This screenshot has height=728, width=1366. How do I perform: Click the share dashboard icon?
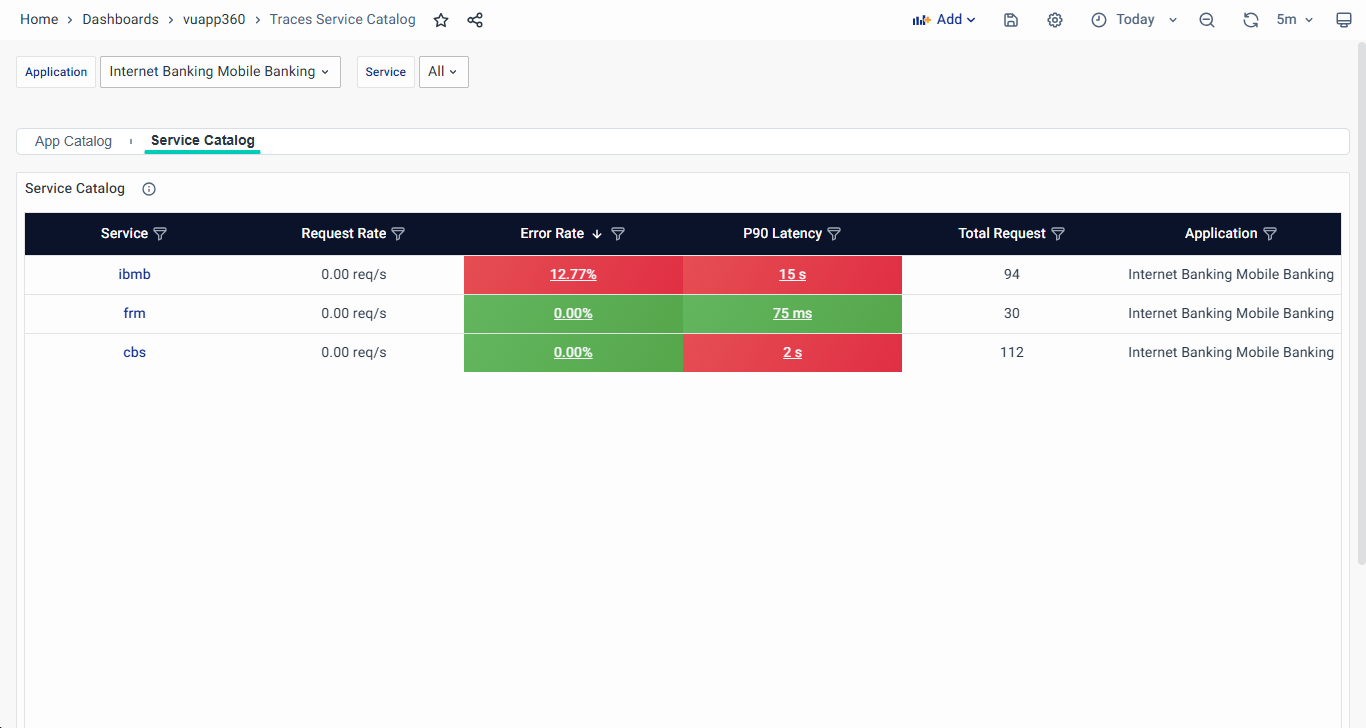(475, 20)
